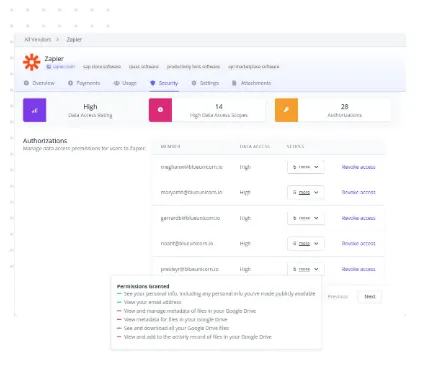Click the 28 Authorizations count
Image resolution: width=421 pixels, height=390 pixels.
pos(344,107)
